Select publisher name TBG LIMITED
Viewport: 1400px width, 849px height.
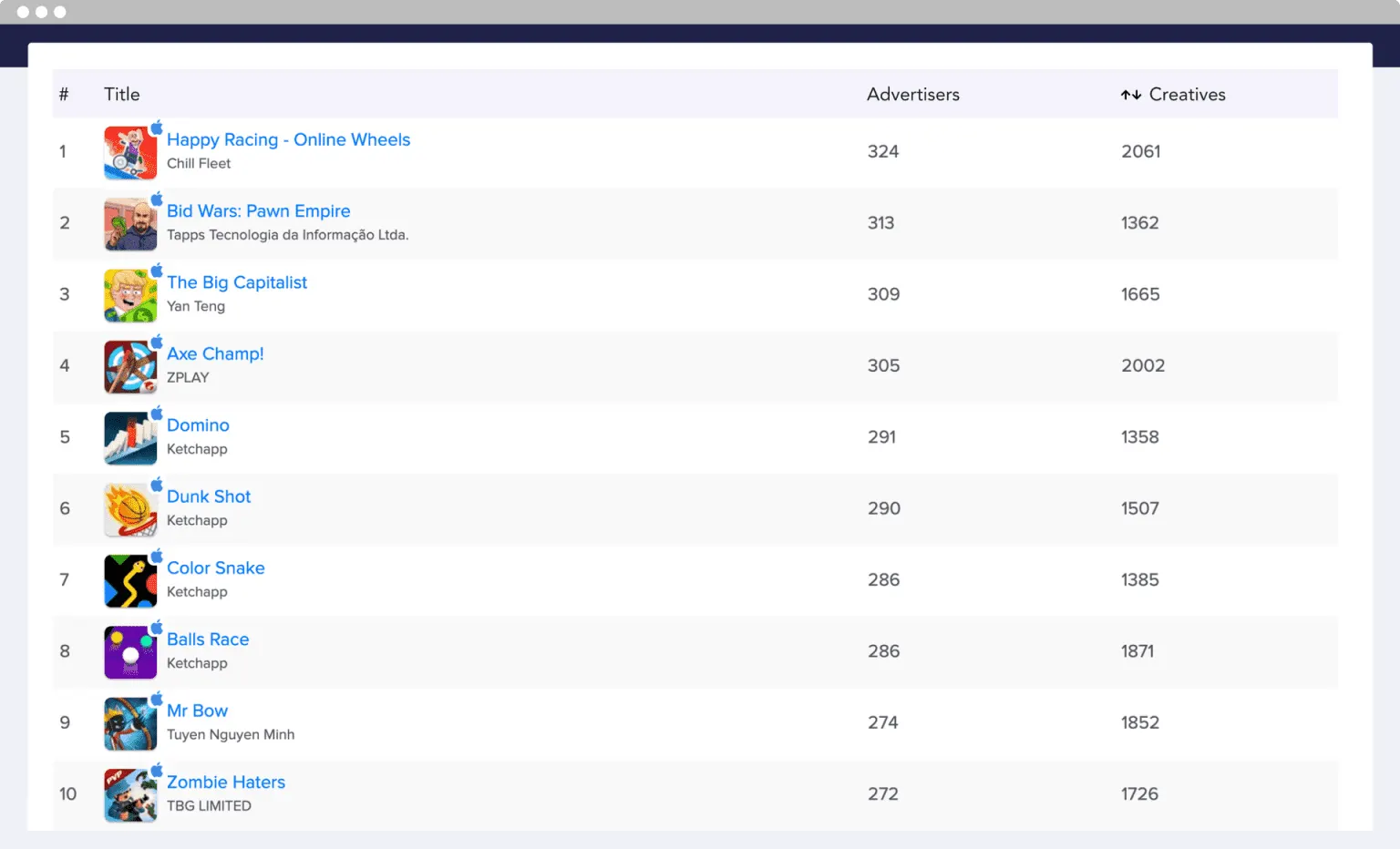pos(209,806)
